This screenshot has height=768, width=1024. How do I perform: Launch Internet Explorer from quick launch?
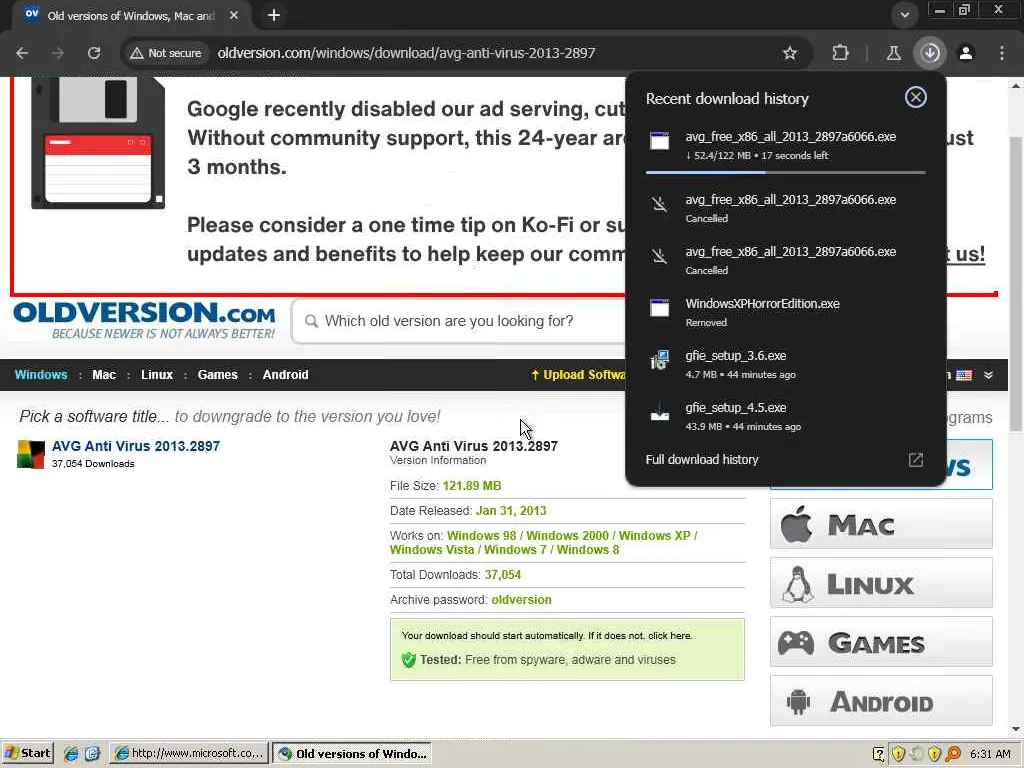point(71,754)
